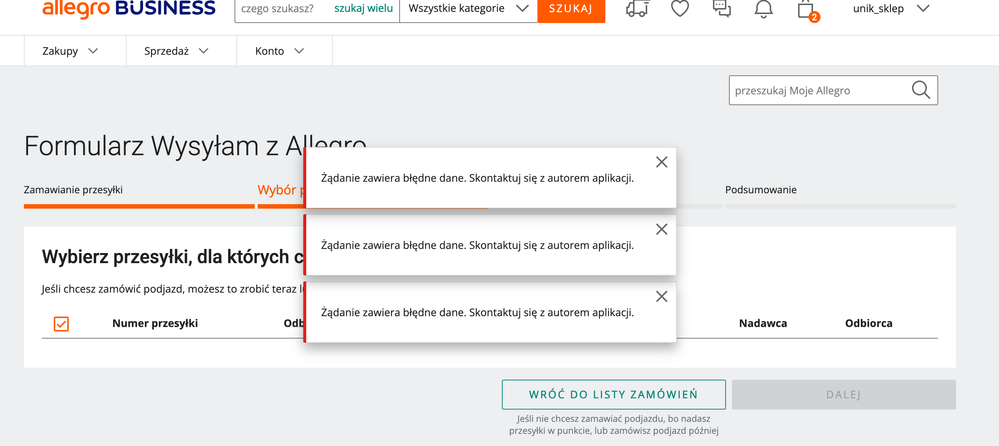Open messages chat bubble icon
This screenshot has height=446, width=999.
[x=721, y=9]
